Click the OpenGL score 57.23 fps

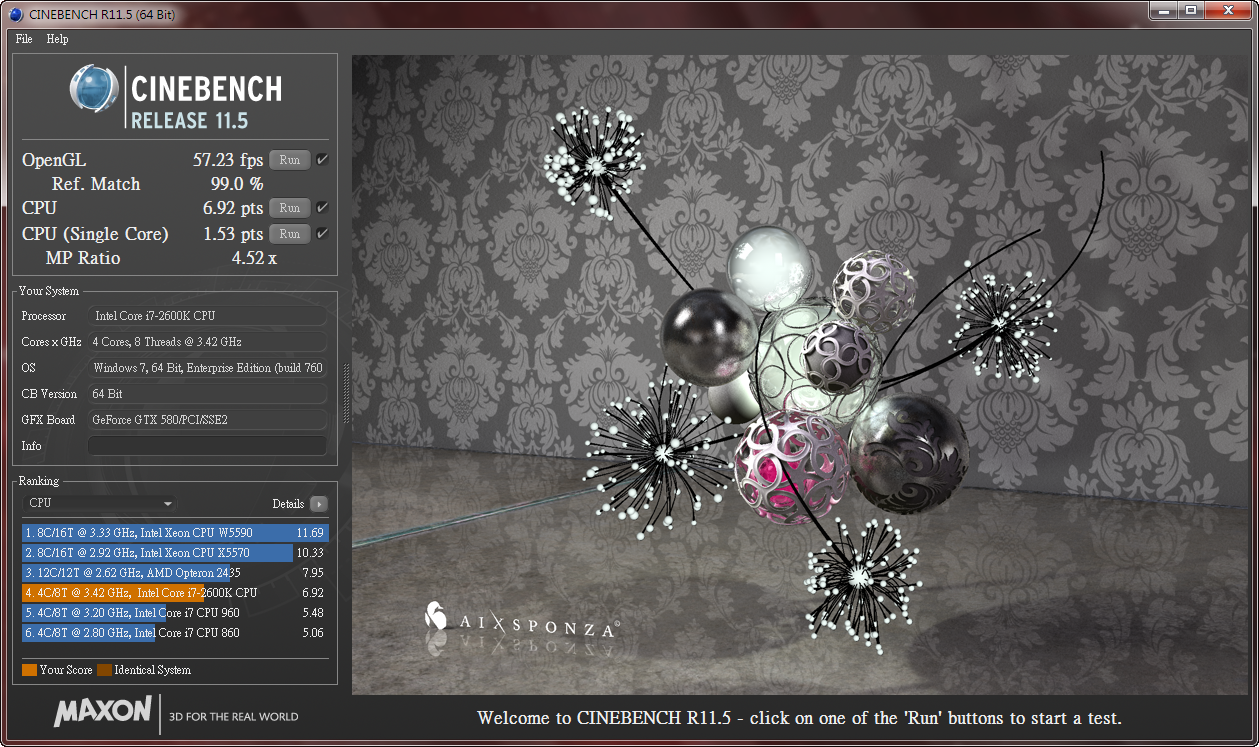click(x=228, y=160)
